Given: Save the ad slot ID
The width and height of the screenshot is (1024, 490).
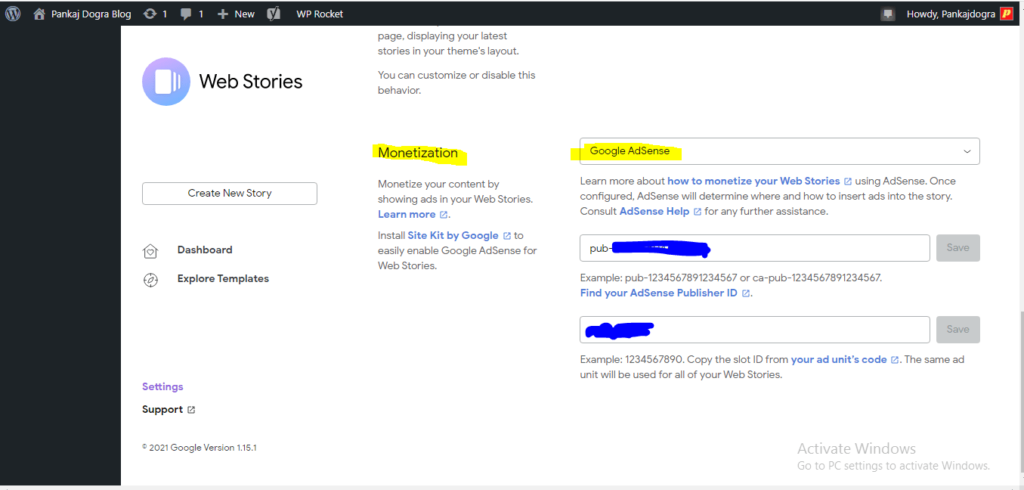Looking at the screenshot, I should (957, 330).
